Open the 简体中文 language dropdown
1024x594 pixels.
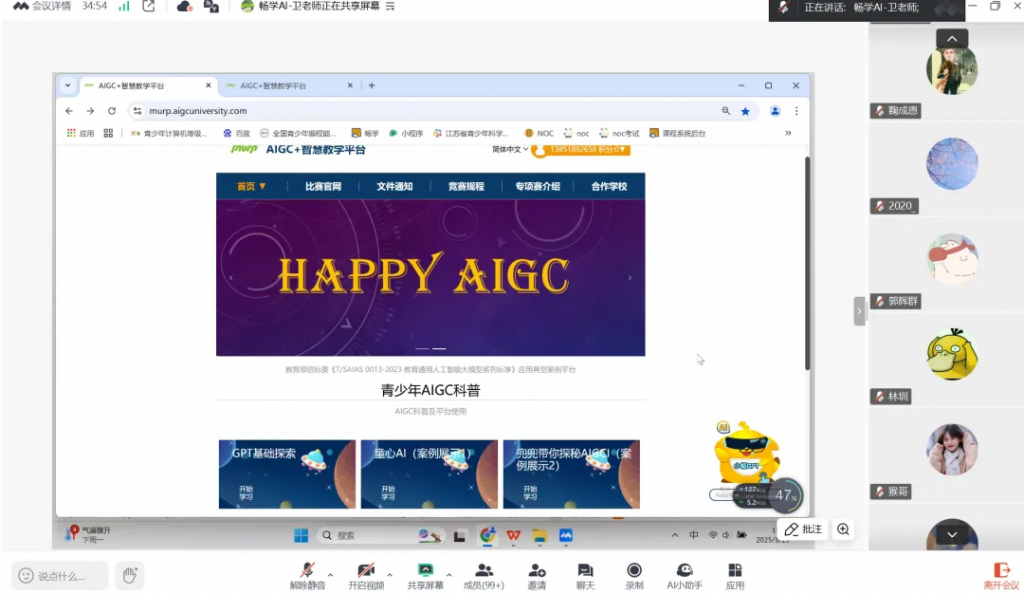pos(510,149)
